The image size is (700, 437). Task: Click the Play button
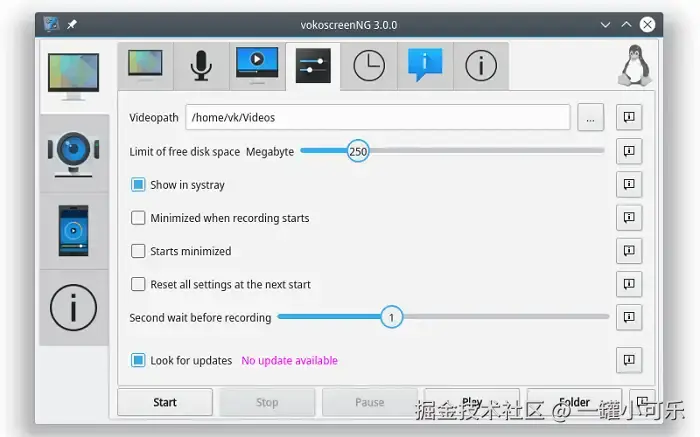[472, 402]
